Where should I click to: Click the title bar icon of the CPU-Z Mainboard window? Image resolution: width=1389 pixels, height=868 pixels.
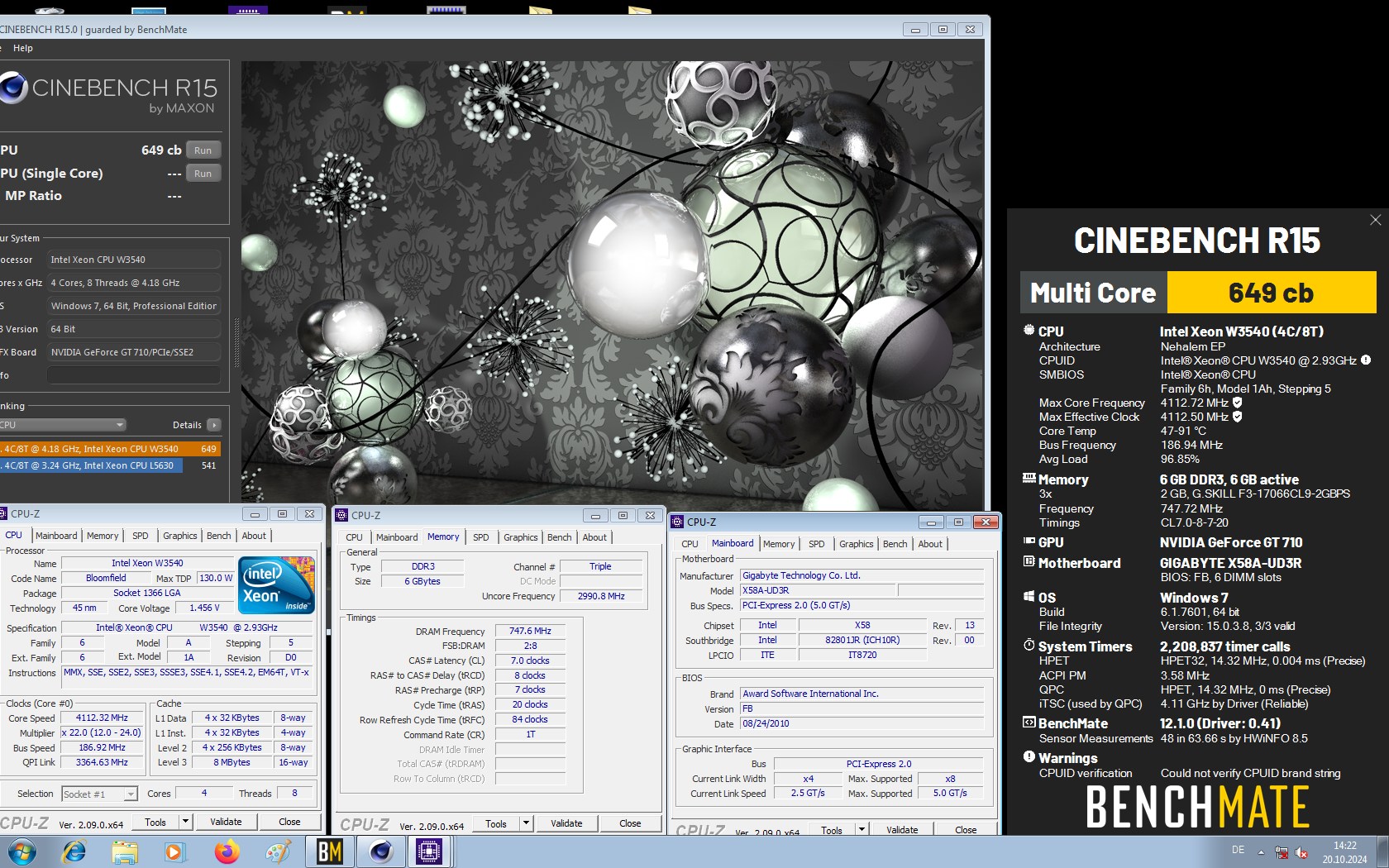coord(677,522)
